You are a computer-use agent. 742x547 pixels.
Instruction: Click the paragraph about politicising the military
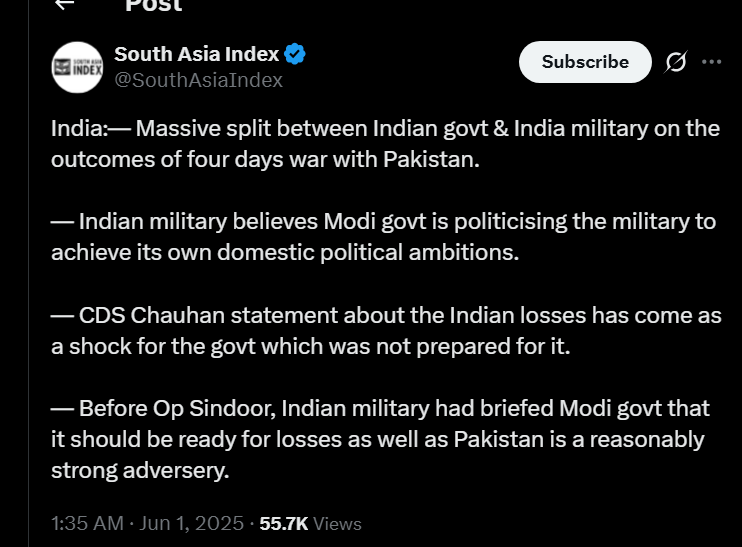click(383, 236)
